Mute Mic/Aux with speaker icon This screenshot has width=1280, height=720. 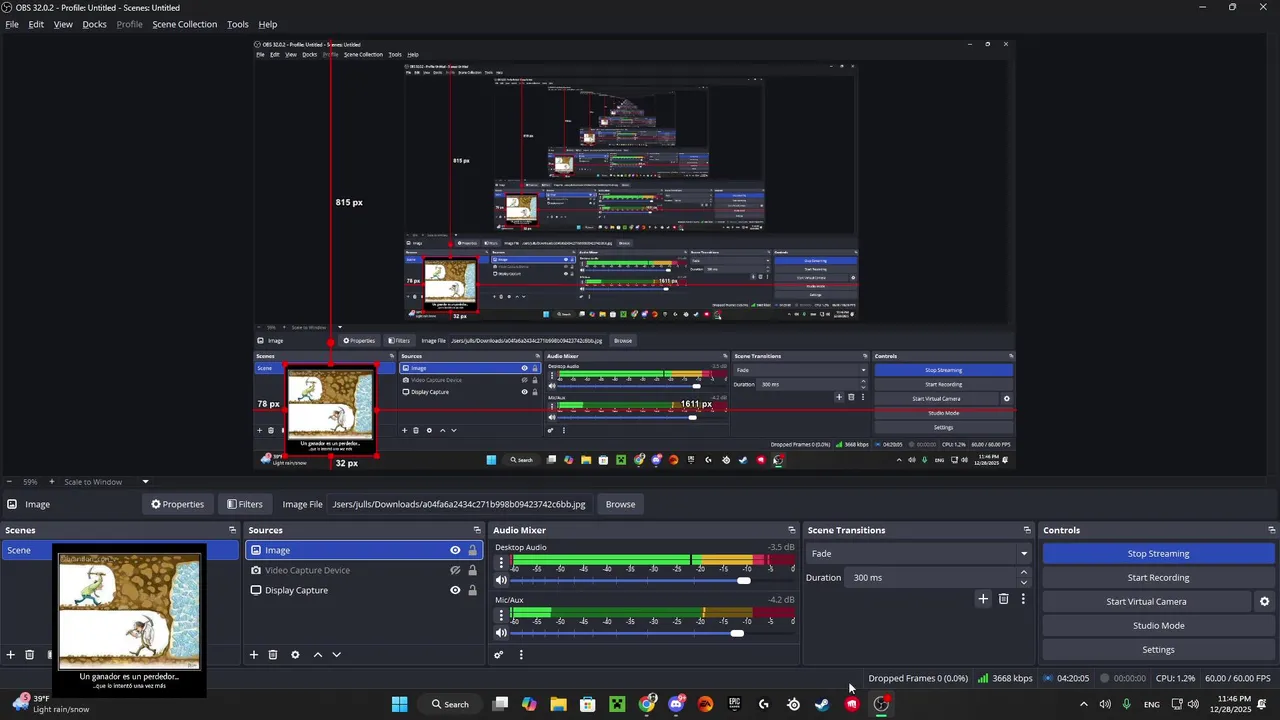(501, 633)
